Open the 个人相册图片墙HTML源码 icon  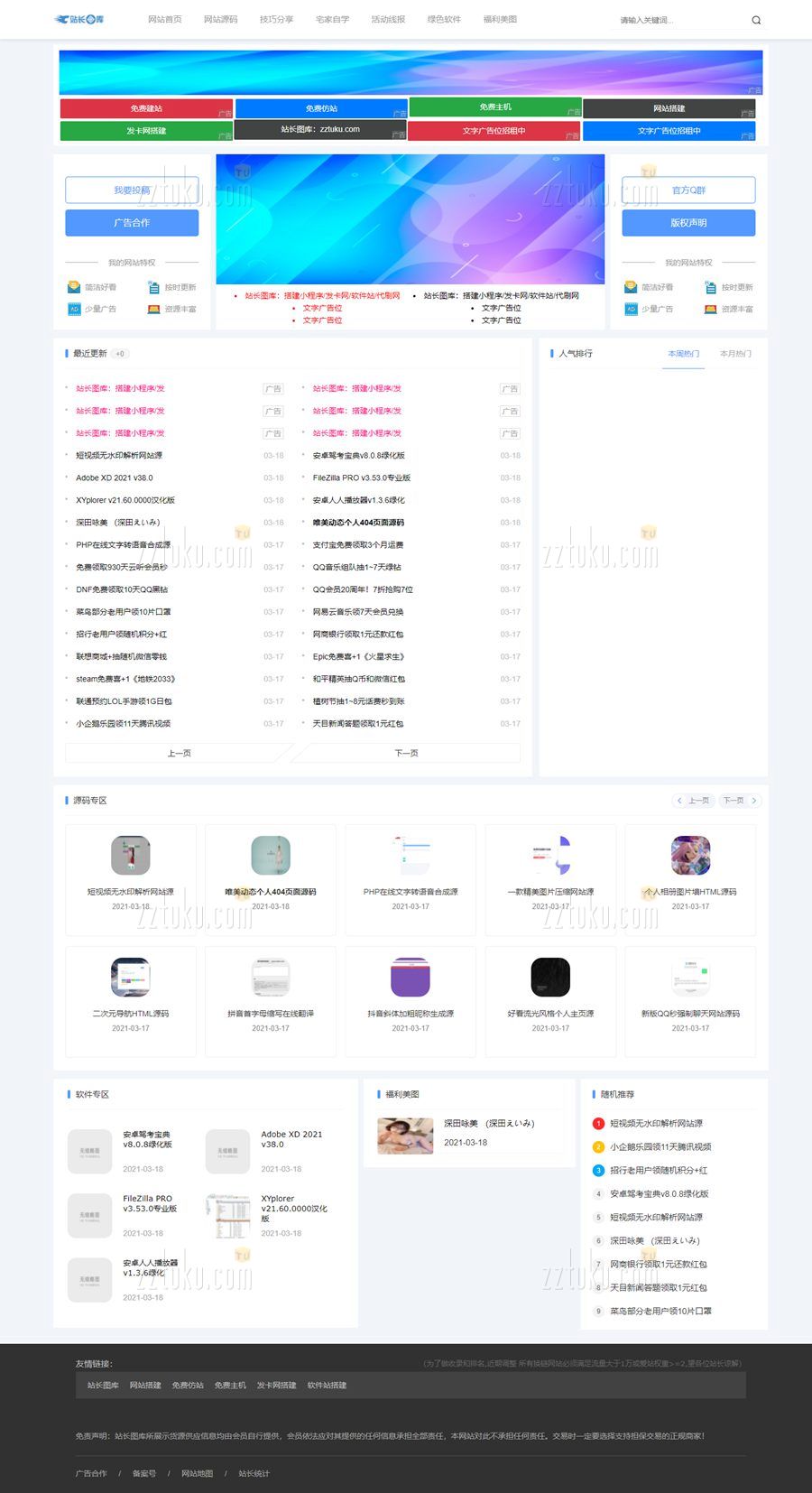click(x=690, y=855)
